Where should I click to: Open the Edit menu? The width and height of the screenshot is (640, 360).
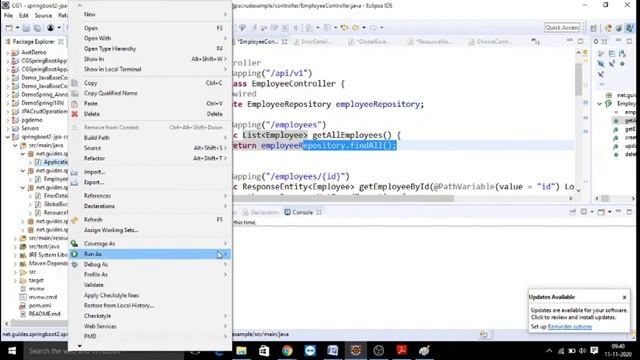(x=24, y=16)
